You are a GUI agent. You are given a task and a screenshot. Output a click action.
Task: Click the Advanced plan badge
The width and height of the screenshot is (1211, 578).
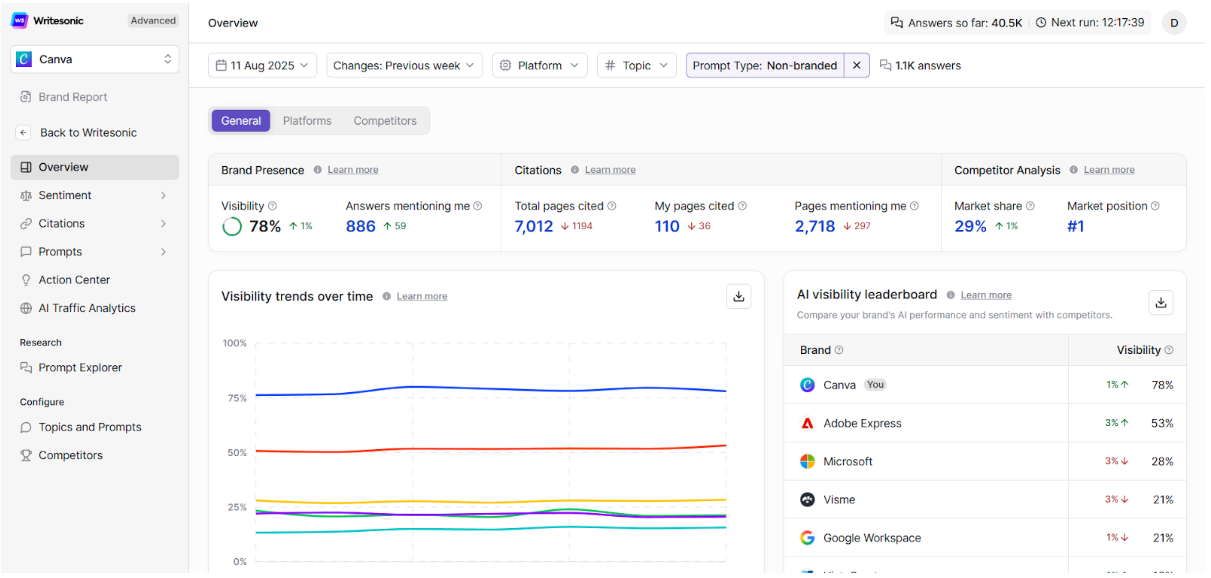(x=153, y=20)
